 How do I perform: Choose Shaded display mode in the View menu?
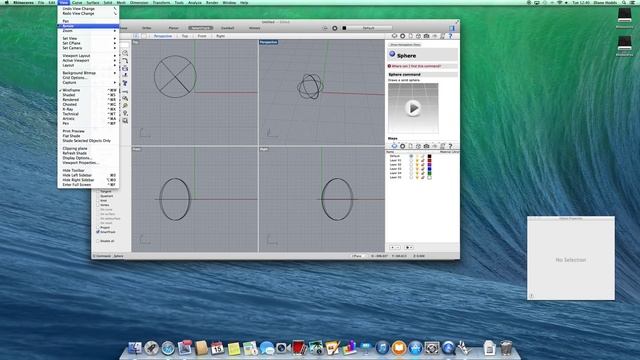coord(88,95)
